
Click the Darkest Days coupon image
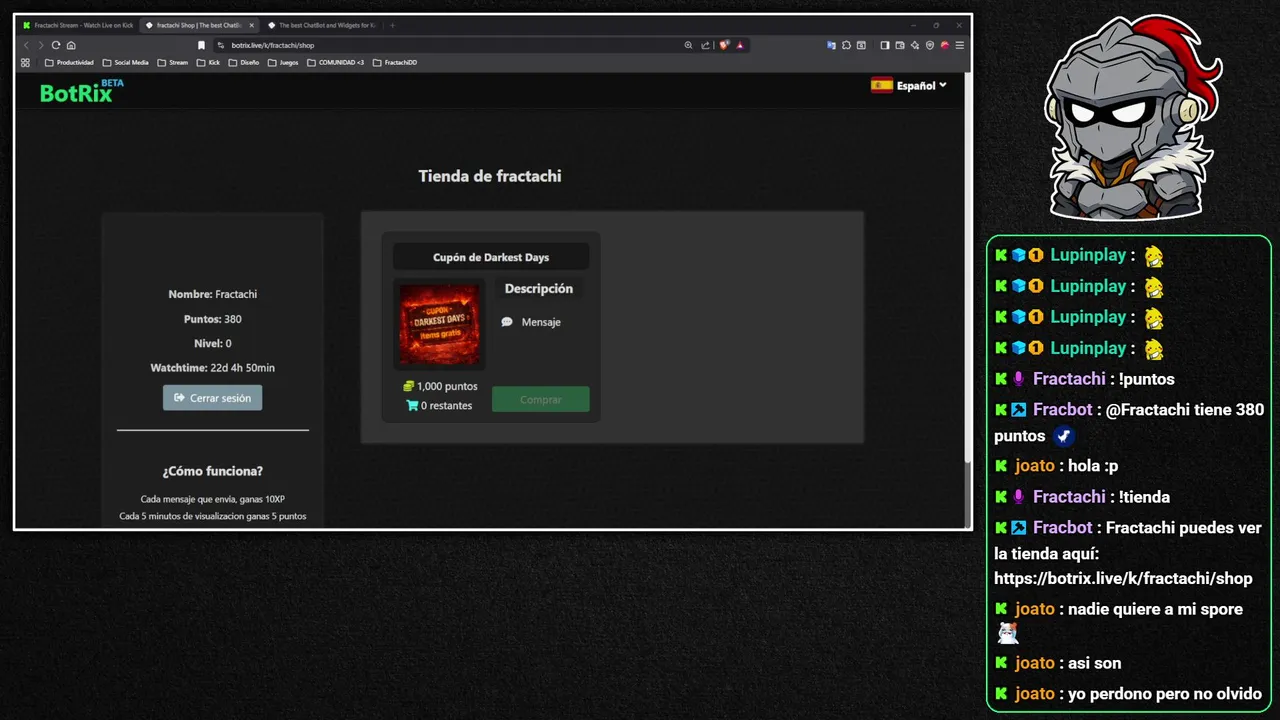439,325
